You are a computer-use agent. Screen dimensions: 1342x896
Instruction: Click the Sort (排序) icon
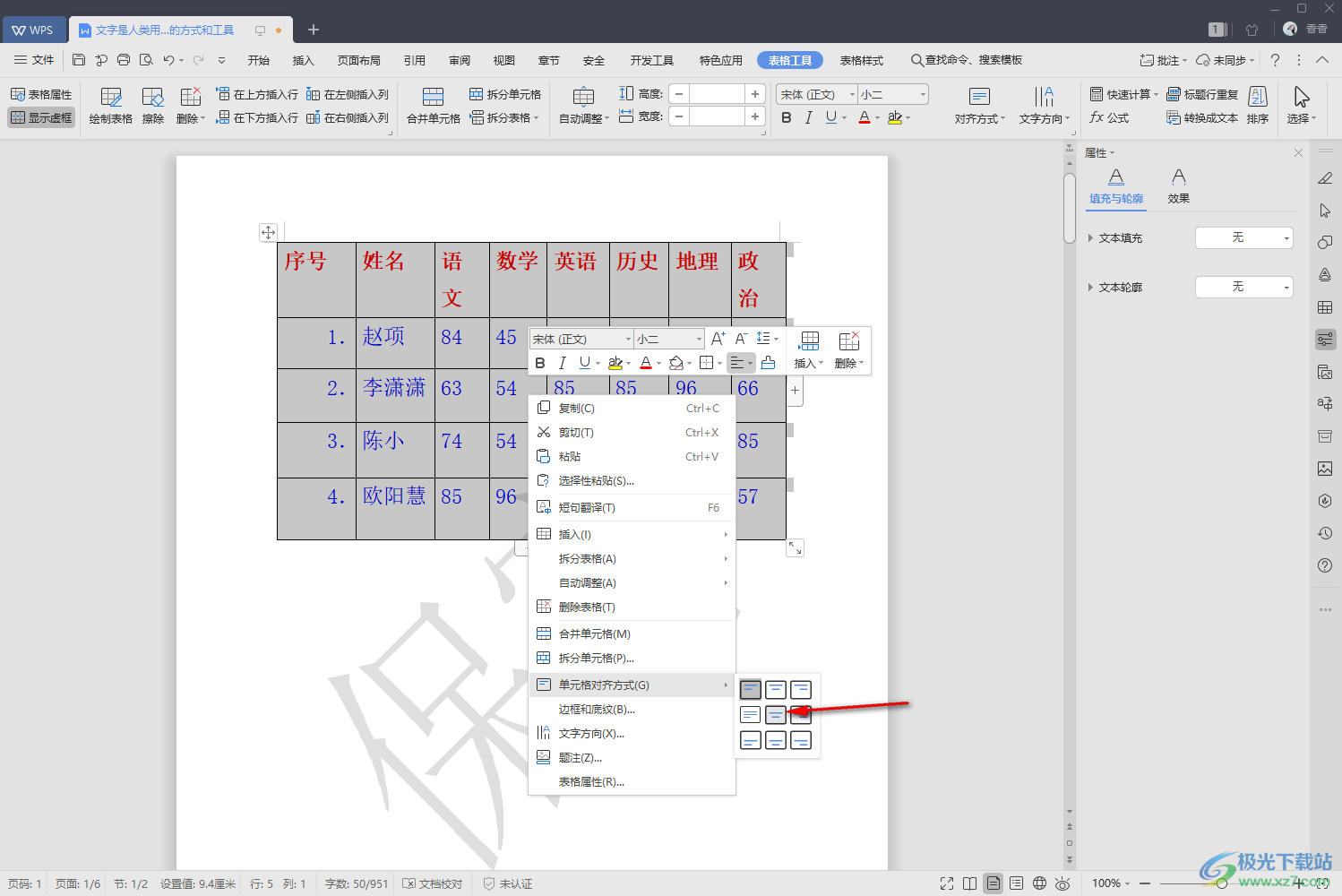pyautogui.click(x=1257, y=105)
